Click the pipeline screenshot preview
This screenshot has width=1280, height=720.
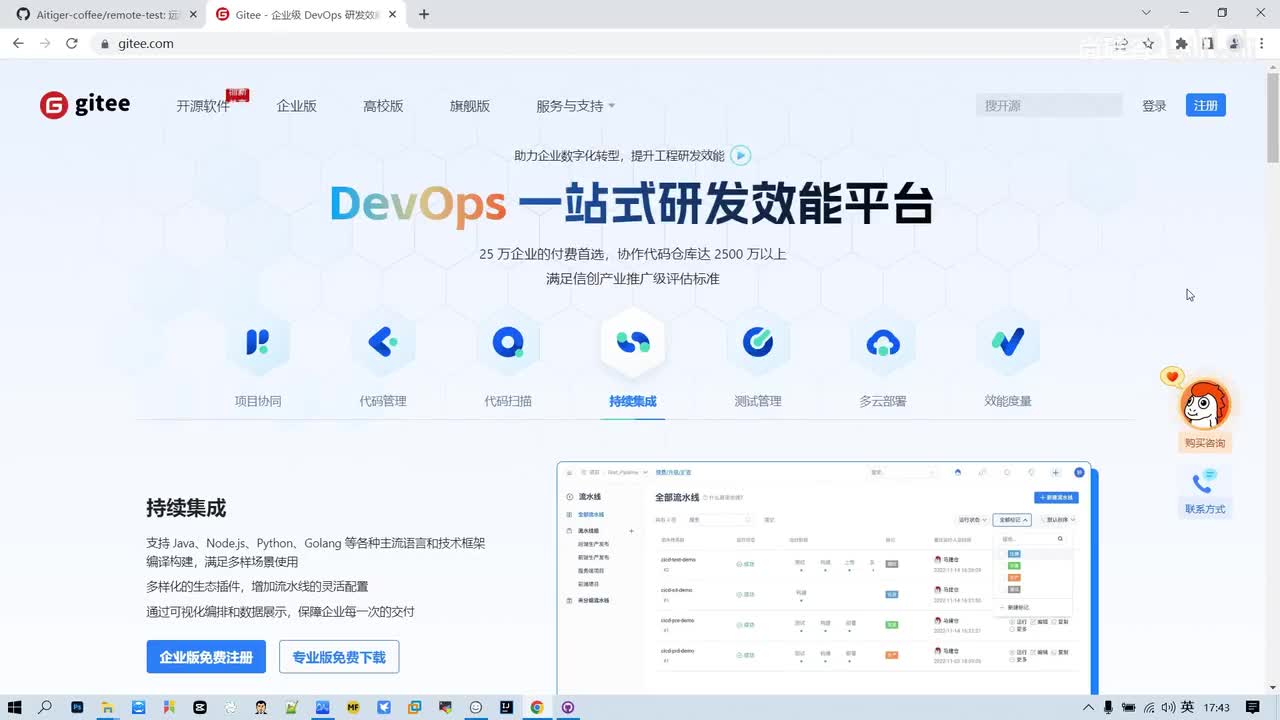(x=827, y=577)
